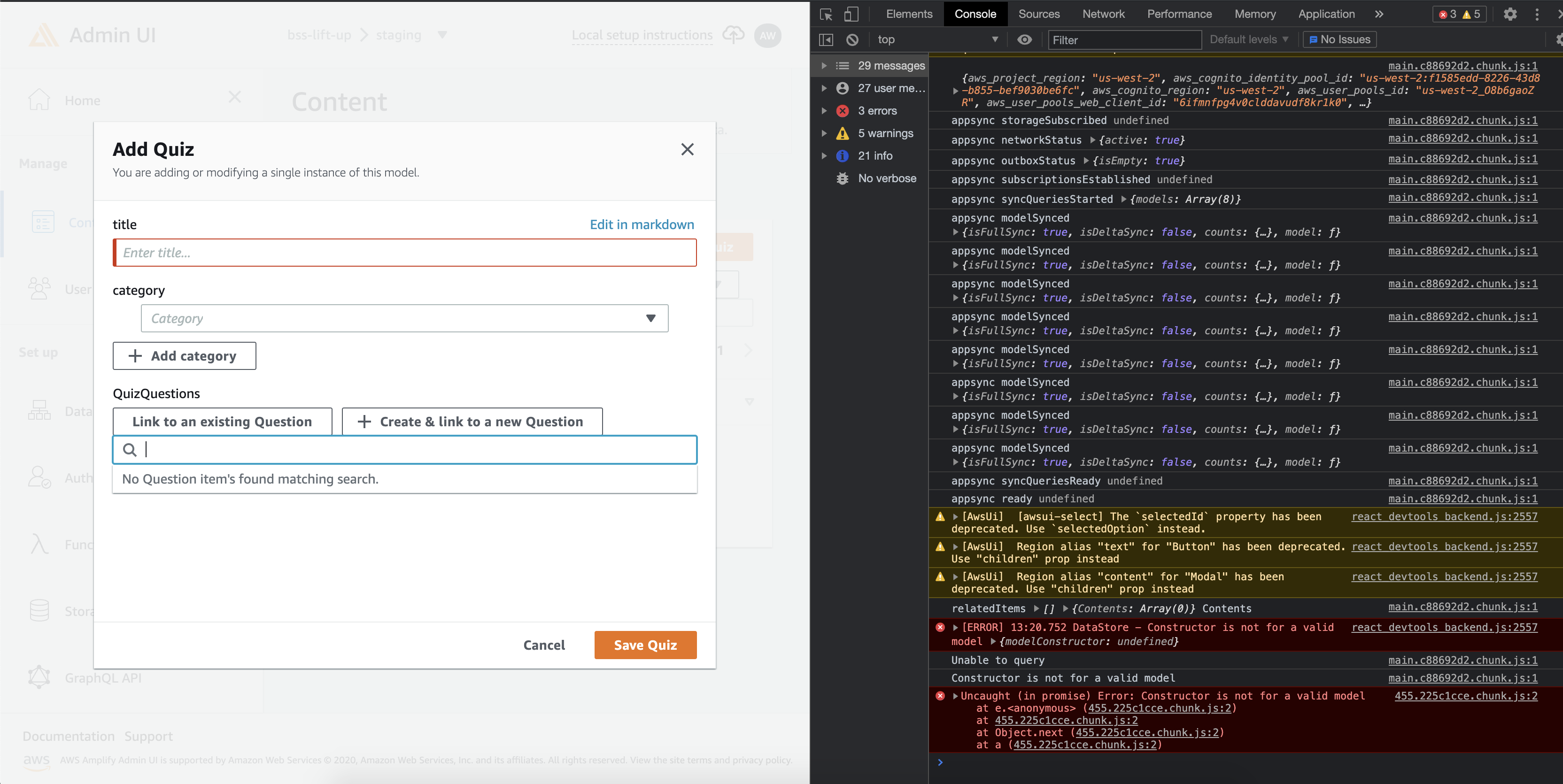This screenshot has width=1563, height=784.
Task: Select the inspect element icon in DevTools
Action: pyautogui.click(x=825, y=14)
